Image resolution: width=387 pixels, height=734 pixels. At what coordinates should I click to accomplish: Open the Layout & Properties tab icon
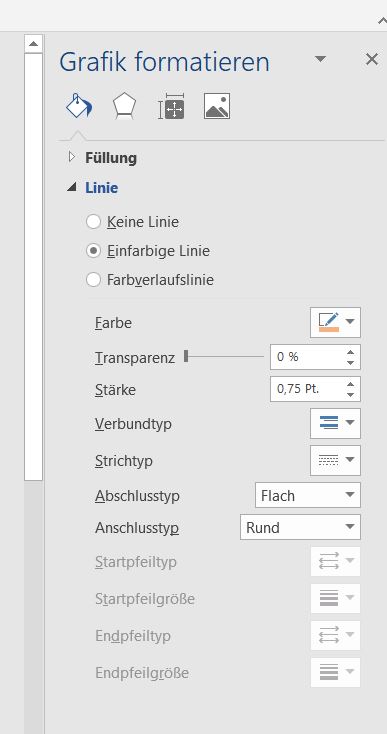[x=171, y=106]
